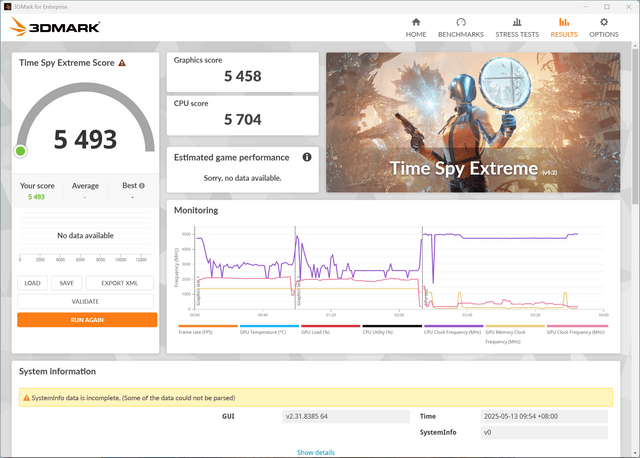The height and width of the screenshot is (458, 640).
Task: Click warning icon in SystemInfo incomplete banner
Action: 27,398
